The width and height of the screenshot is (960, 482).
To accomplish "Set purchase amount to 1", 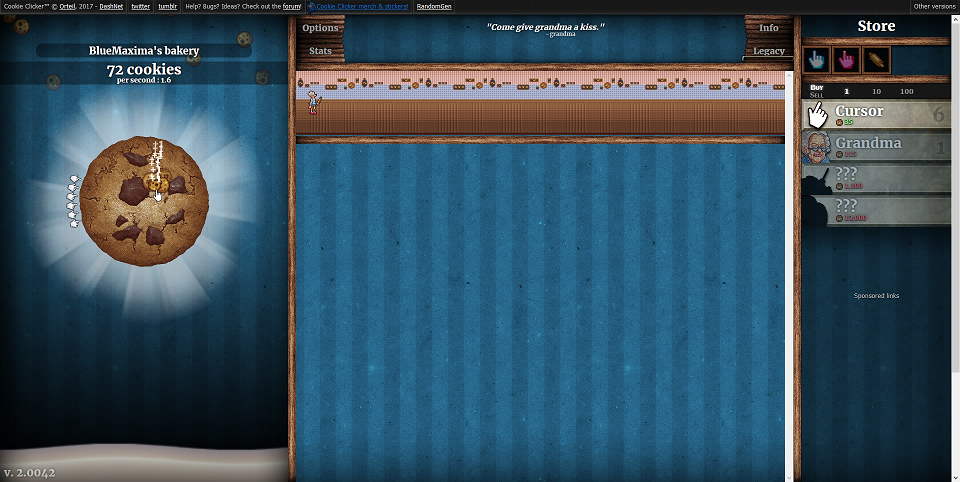I will [x=847, y=91].
